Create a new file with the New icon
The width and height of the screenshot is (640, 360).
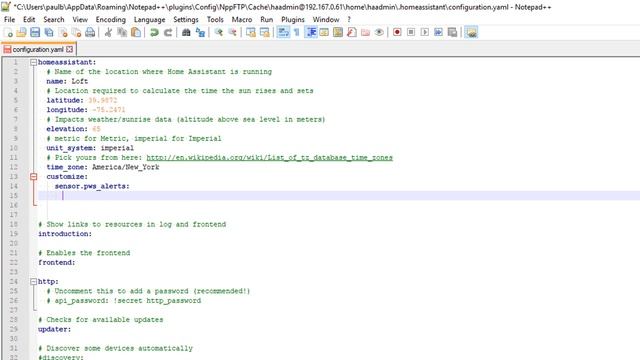[x=8, y=32]
